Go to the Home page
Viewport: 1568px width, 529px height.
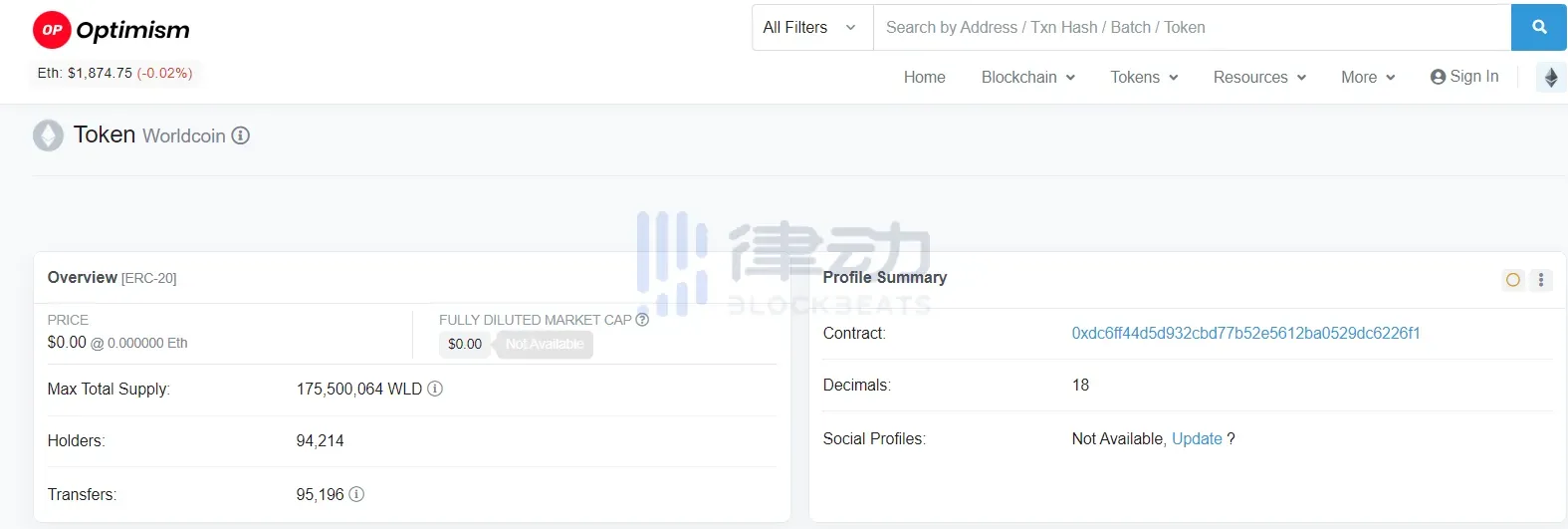click(x=924, y=77)
